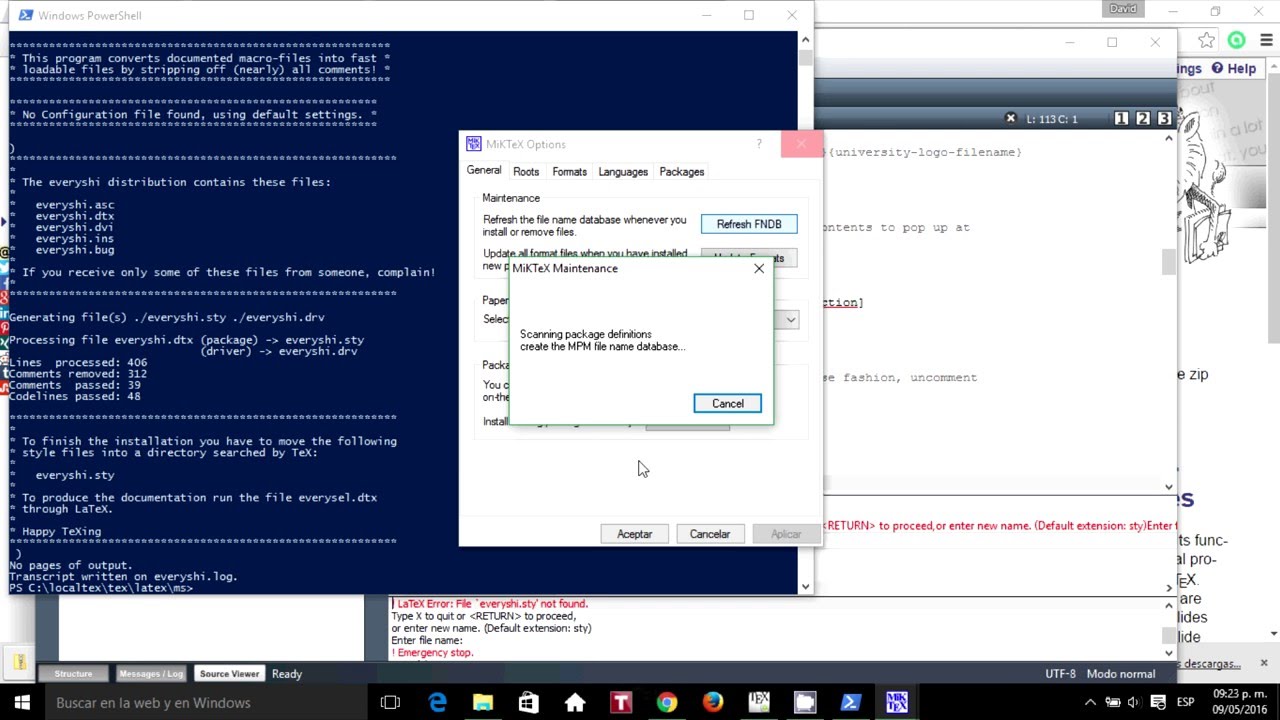Open the Languages tab
Screen dimensions: 1280x720
coord(623,172)
